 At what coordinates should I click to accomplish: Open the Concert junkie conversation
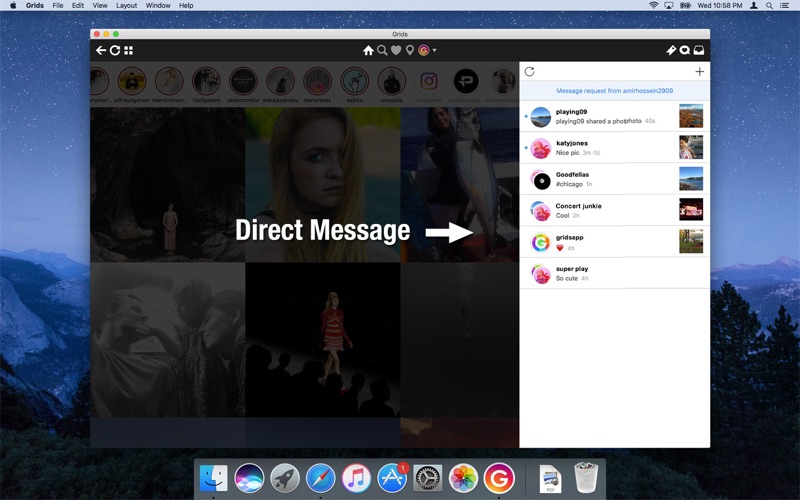point(614,210)
